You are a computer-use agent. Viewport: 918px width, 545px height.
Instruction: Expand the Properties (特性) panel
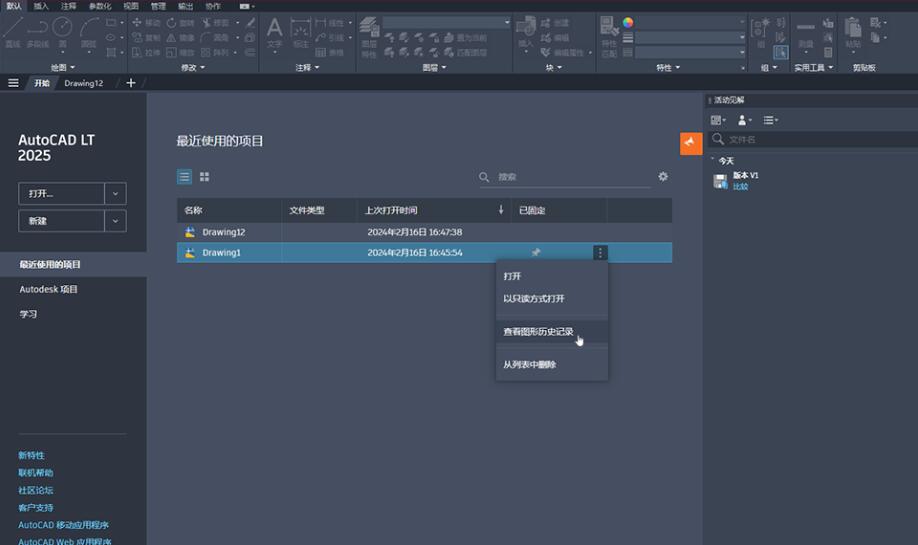click(668, 67)
